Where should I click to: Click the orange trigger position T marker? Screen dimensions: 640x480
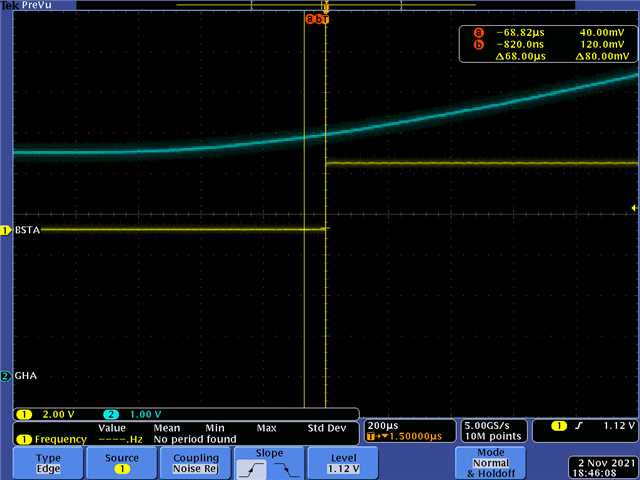(325, 19)
